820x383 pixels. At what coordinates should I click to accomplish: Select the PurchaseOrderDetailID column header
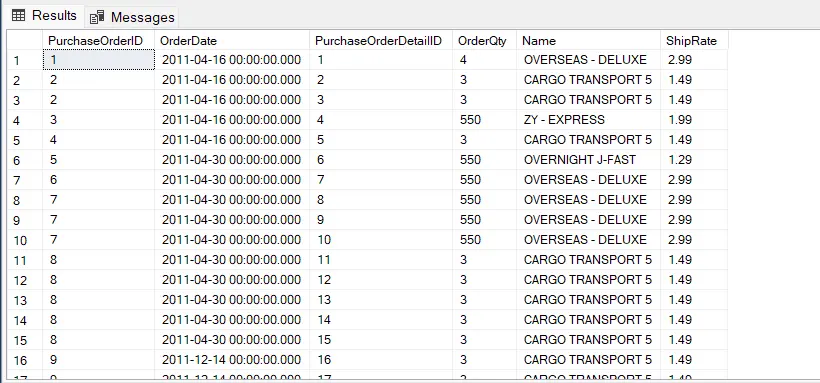tap(381, 40)
